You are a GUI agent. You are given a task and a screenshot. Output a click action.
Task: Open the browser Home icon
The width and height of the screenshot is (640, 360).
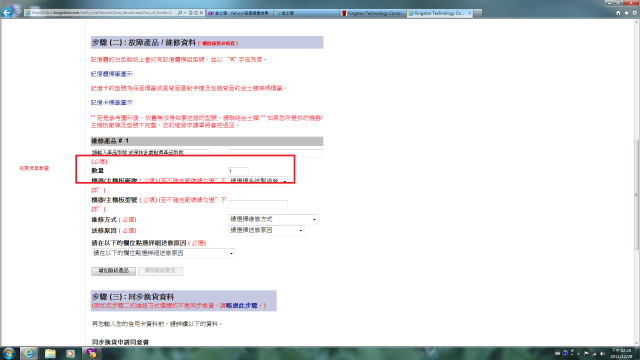tap(618, 13)
